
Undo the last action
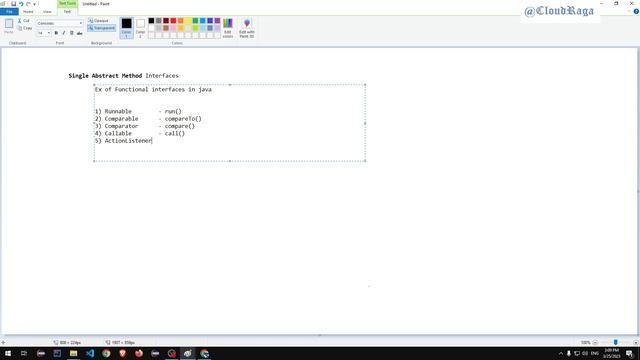[x=21, y=4]
